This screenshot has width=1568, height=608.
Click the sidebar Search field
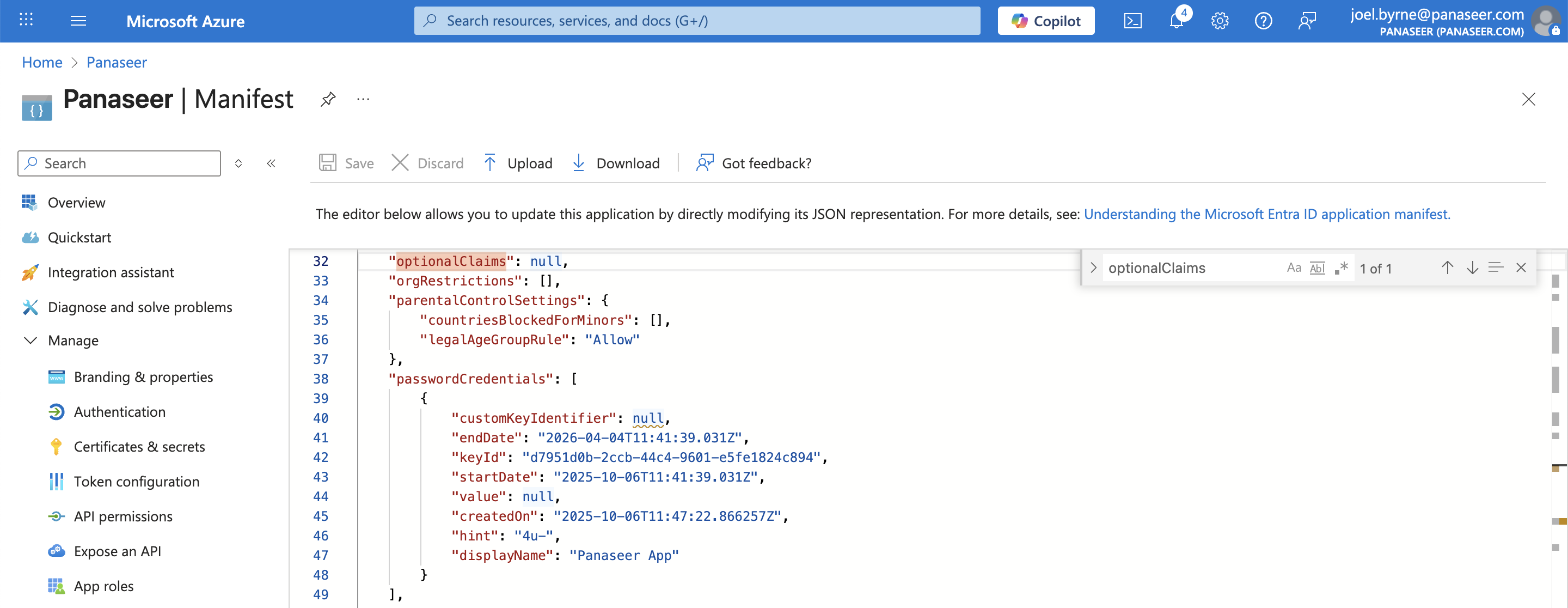[119, 163]
